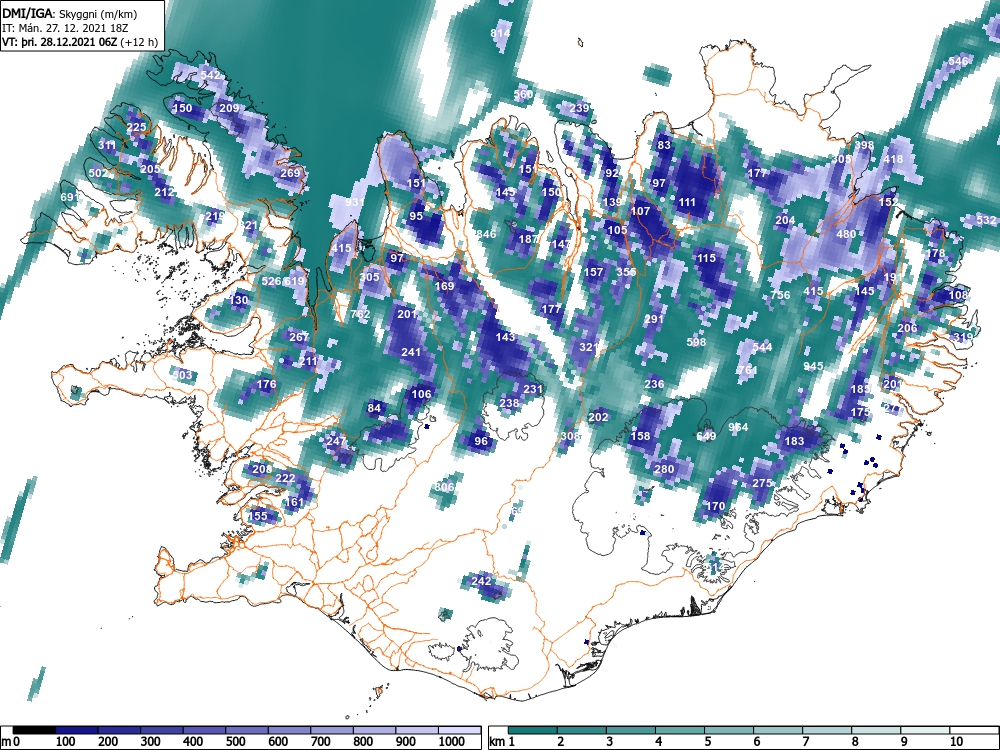Image resolution: width=1000 pixels, height=750 pixels.
Task: Click the pale lavender 900–1000 m legend swatch
Action: tap(418, 730)
